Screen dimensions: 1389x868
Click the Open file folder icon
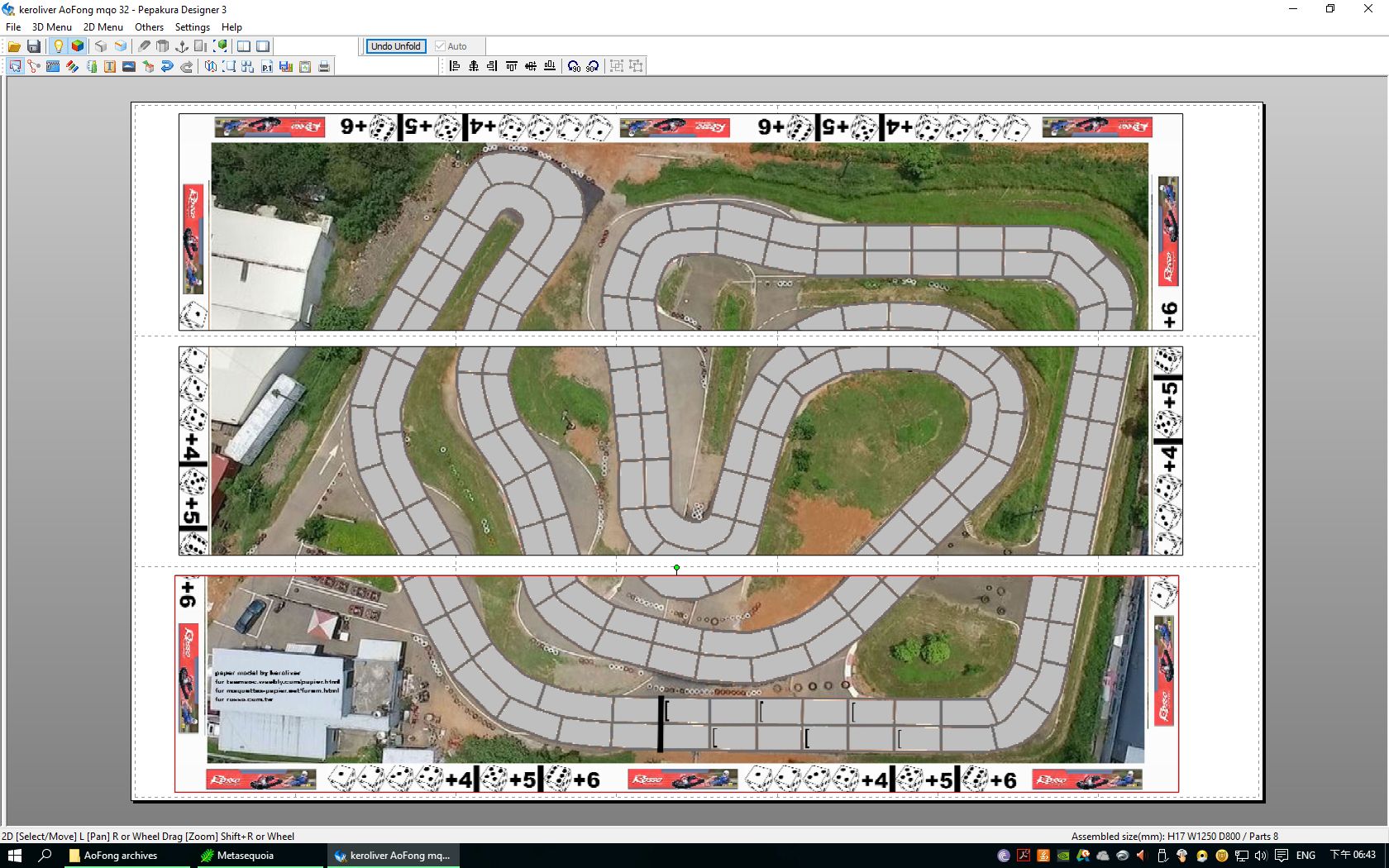(14, 46)
